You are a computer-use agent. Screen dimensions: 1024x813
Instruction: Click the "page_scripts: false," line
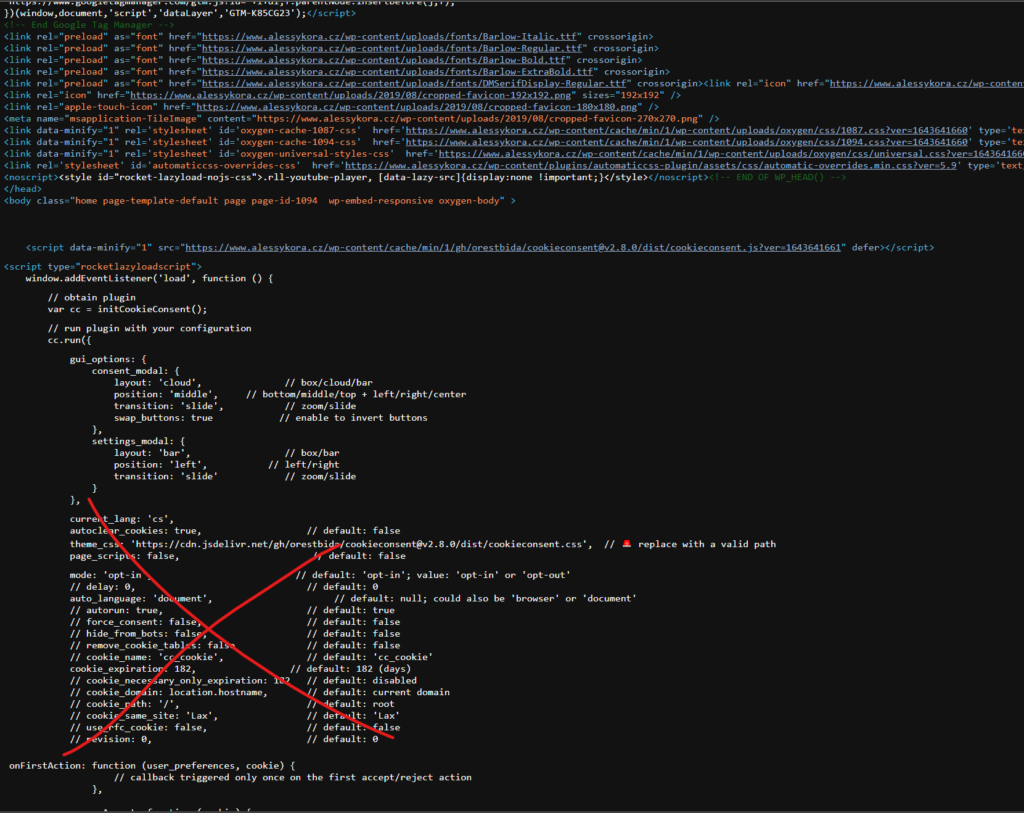click(x=125, y=556)
